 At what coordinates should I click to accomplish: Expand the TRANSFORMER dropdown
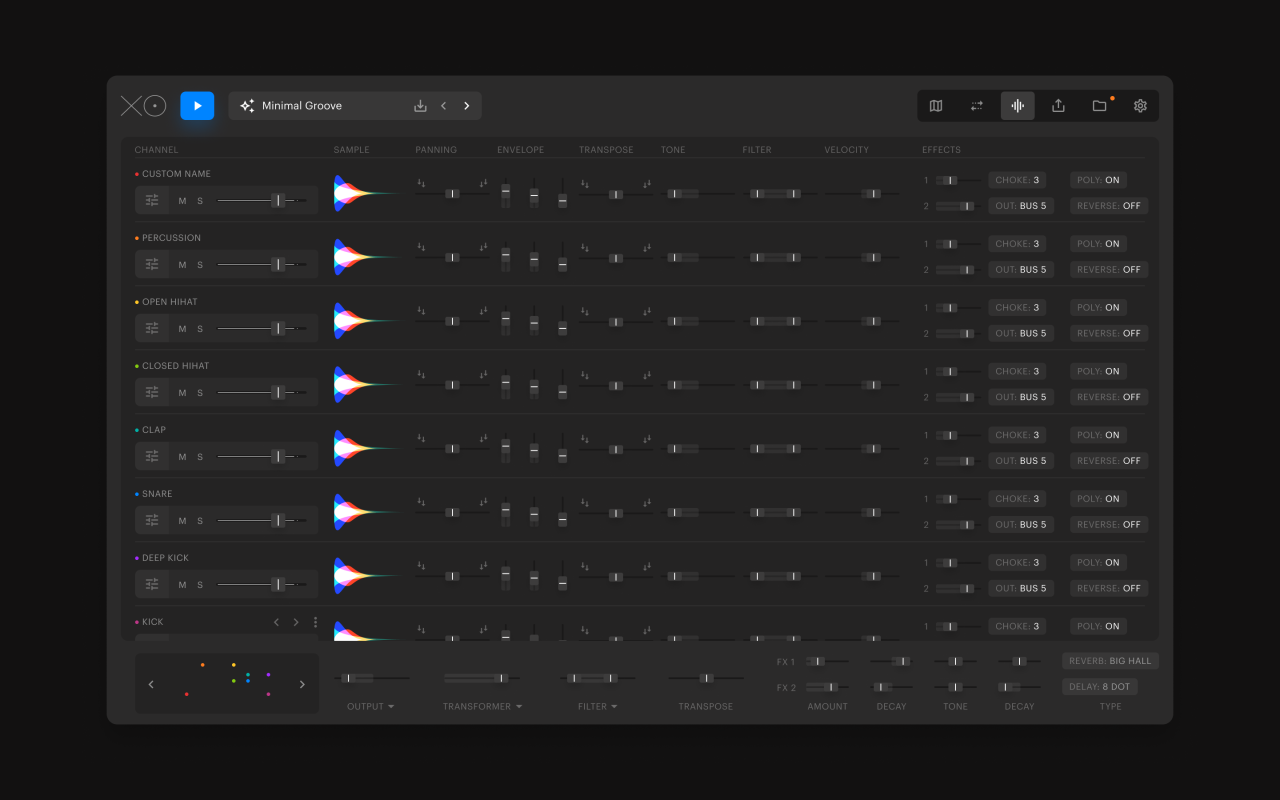483,707
